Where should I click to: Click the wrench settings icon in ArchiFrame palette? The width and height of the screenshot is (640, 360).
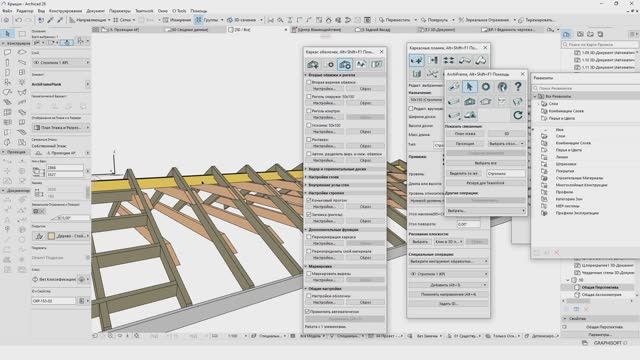[453, 87]
